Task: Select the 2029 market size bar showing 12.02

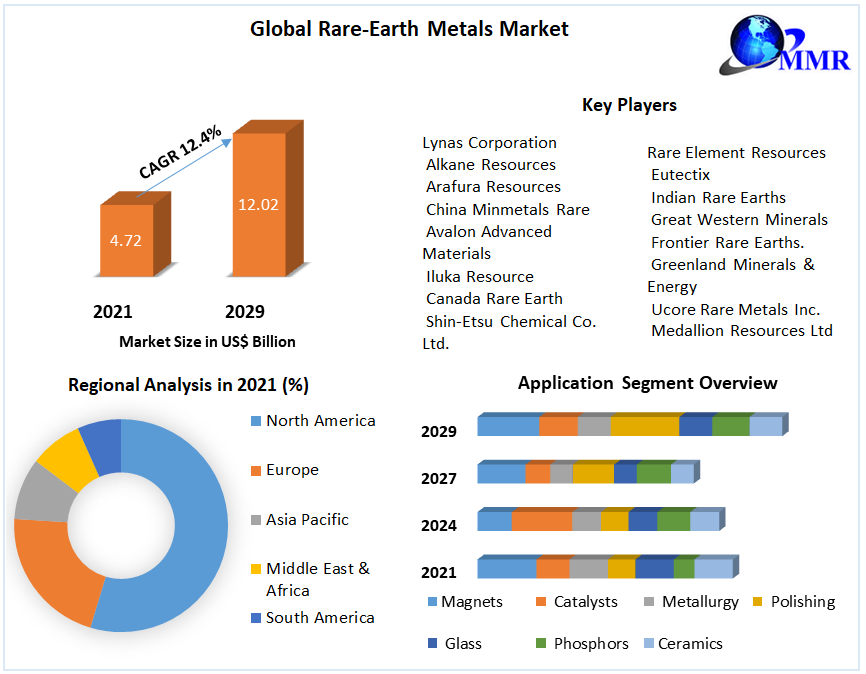Action: (x=257, y=204)
